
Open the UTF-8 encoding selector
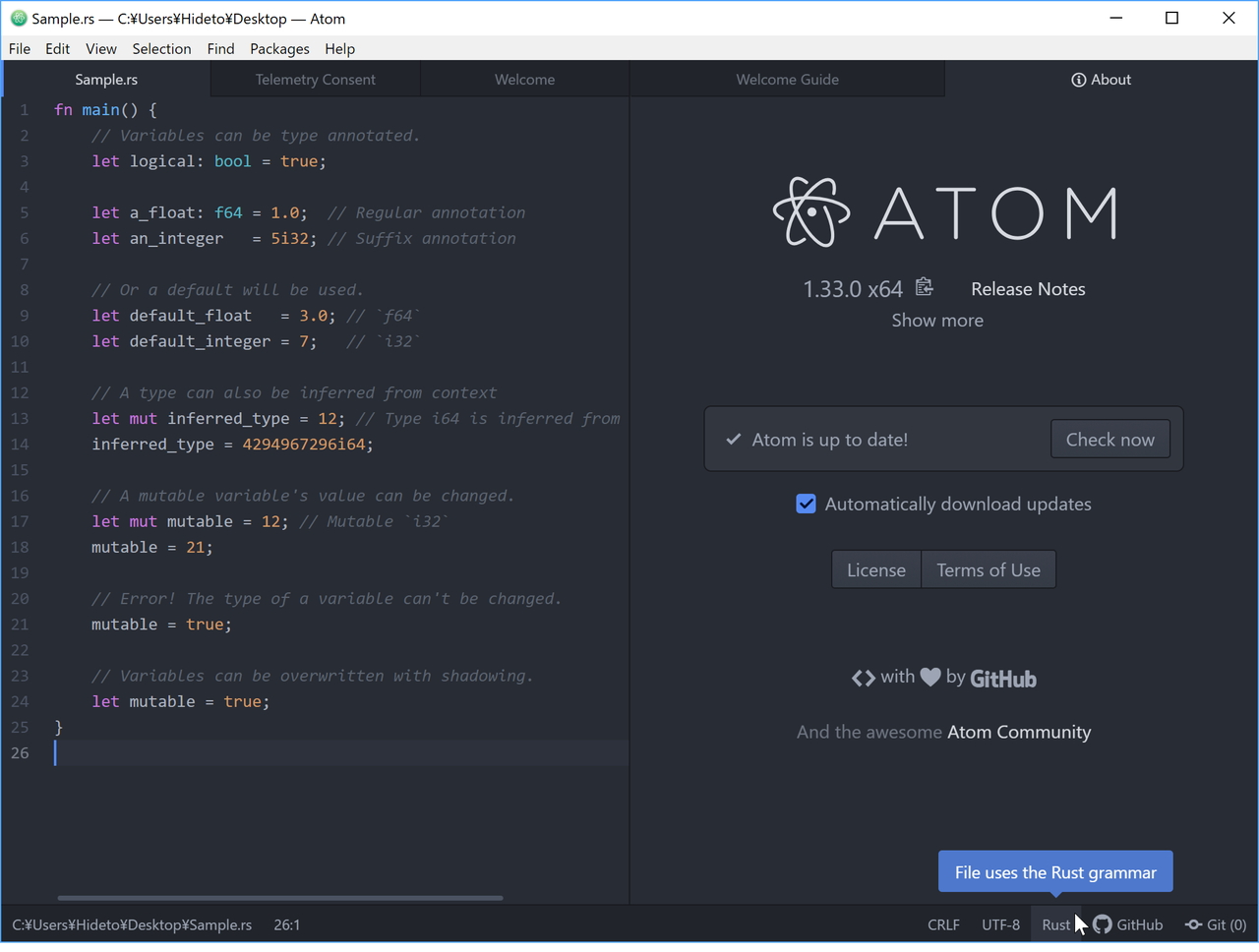click(x=1000, y=924)
